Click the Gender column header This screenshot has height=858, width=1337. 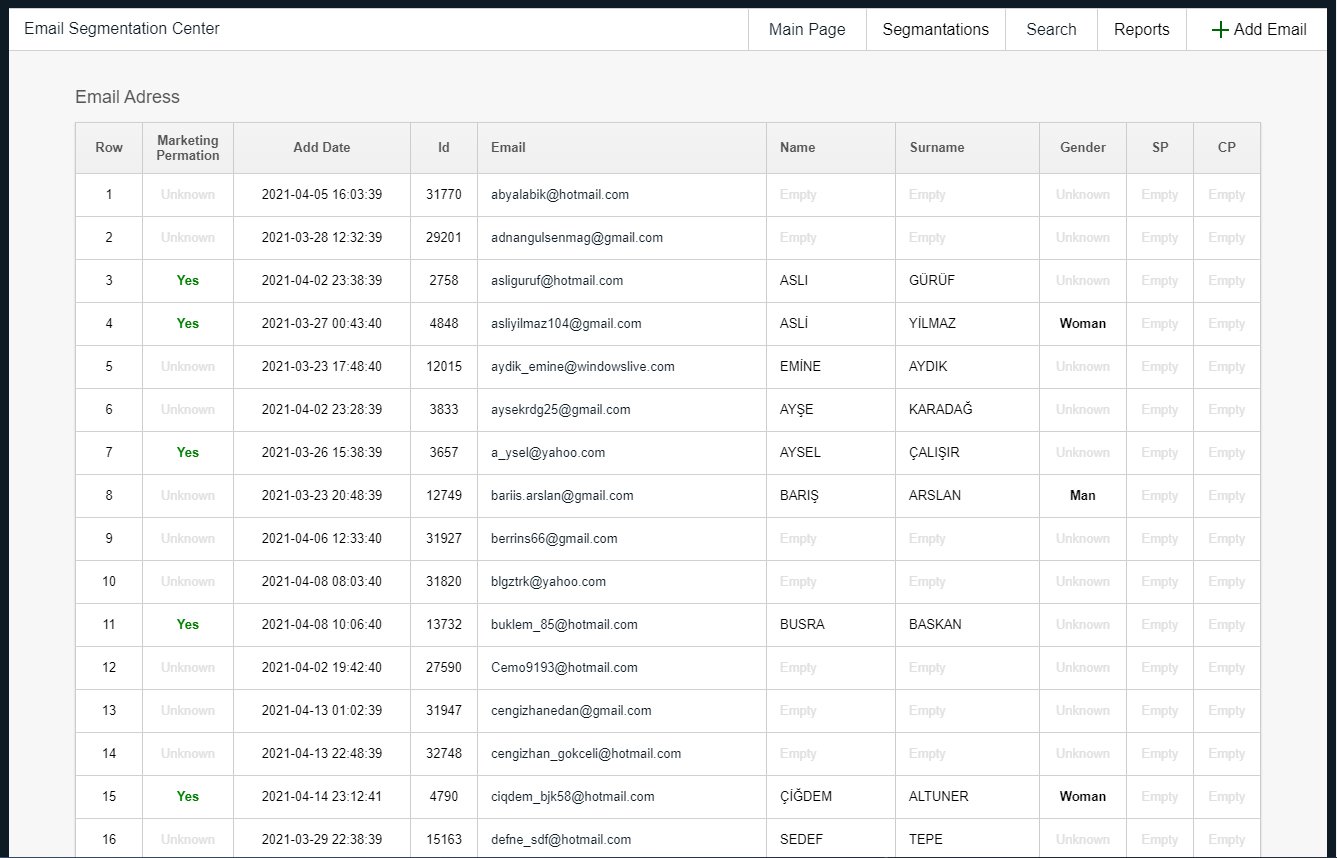pos(1083,148)
